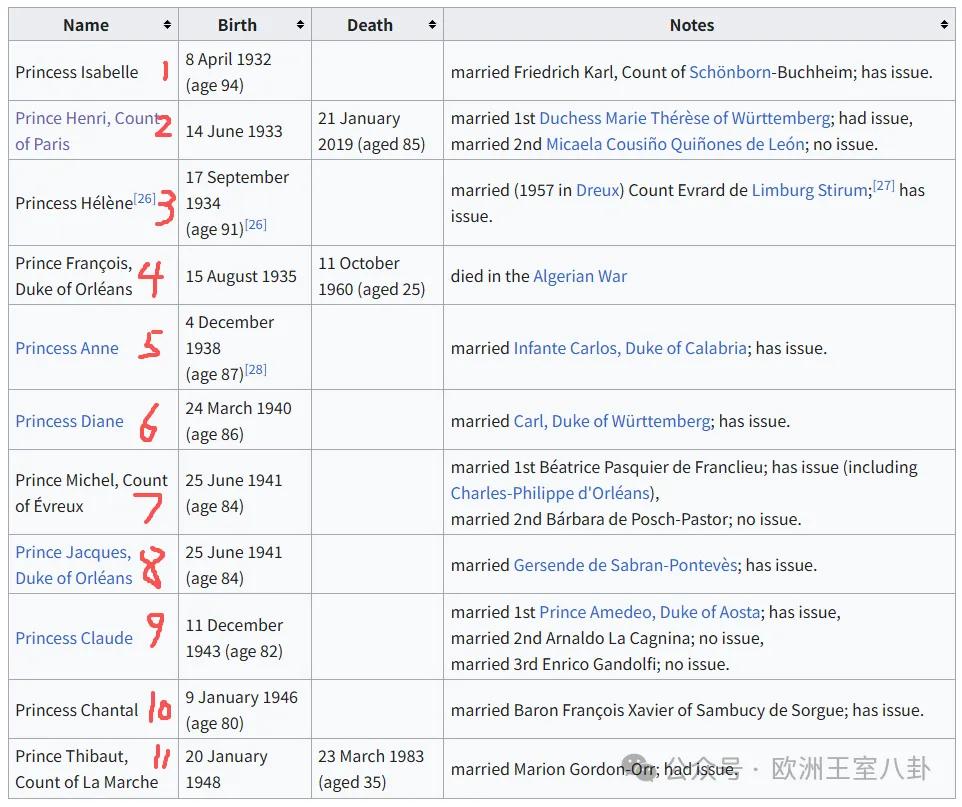Select 'married Marion Gordon-Orr' note
Image resolution: width=962 pixels, height=807 pixels.
(552, 769)
